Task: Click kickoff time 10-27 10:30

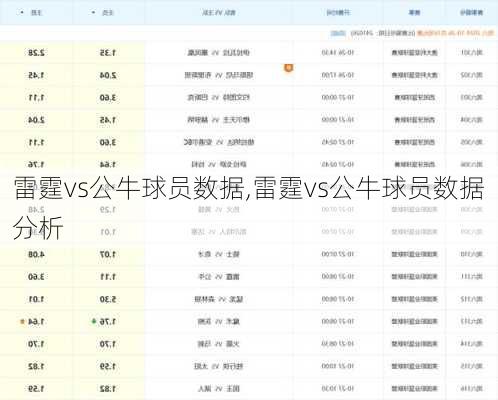Action: click(x=338, y=389)
